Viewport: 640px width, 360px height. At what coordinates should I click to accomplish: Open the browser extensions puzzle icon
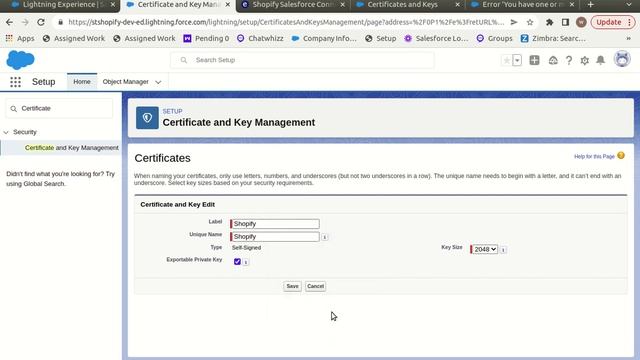pos(549,22)
